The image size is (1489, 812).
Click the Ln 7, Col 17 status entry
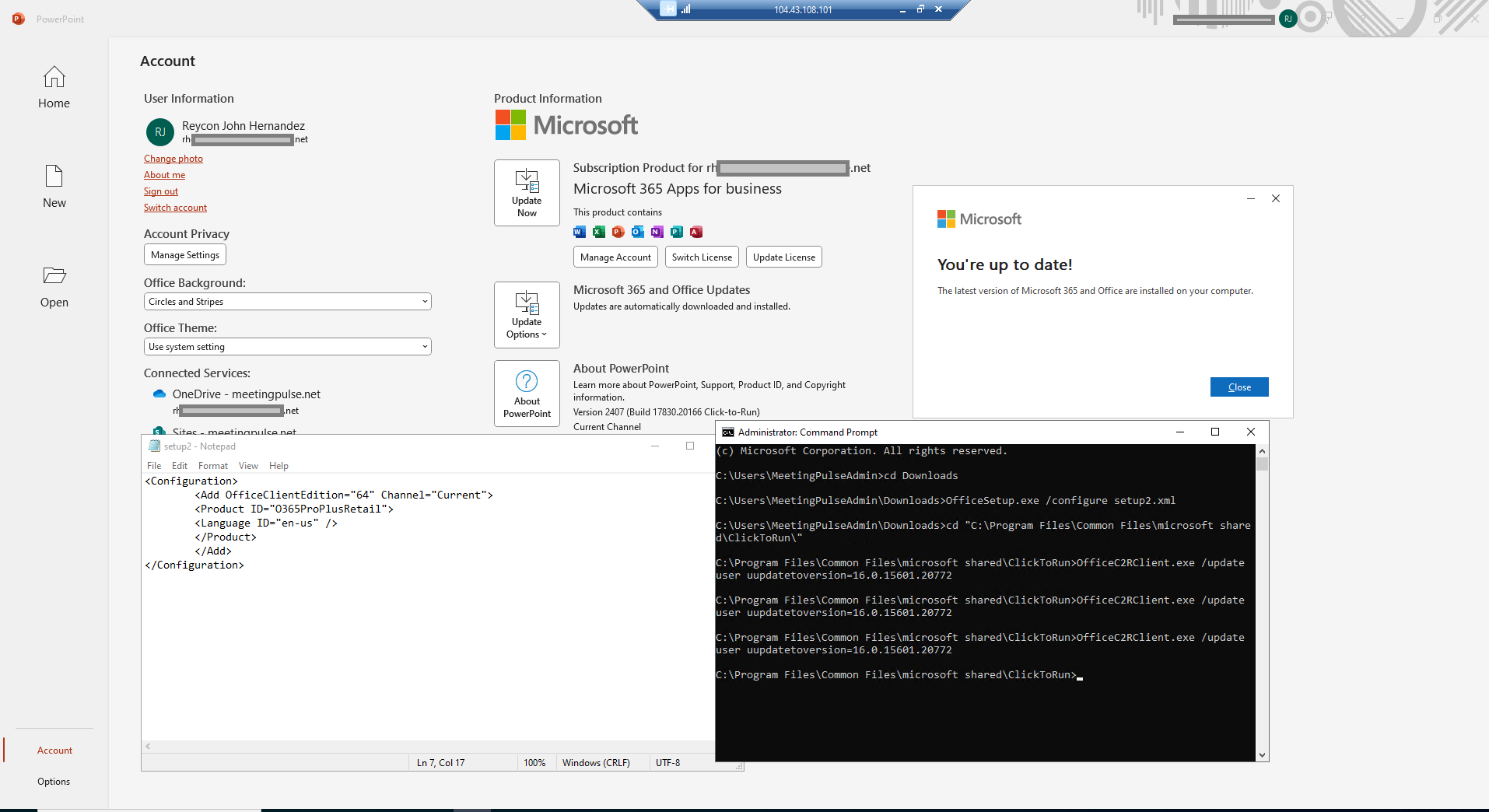point(440,763)
